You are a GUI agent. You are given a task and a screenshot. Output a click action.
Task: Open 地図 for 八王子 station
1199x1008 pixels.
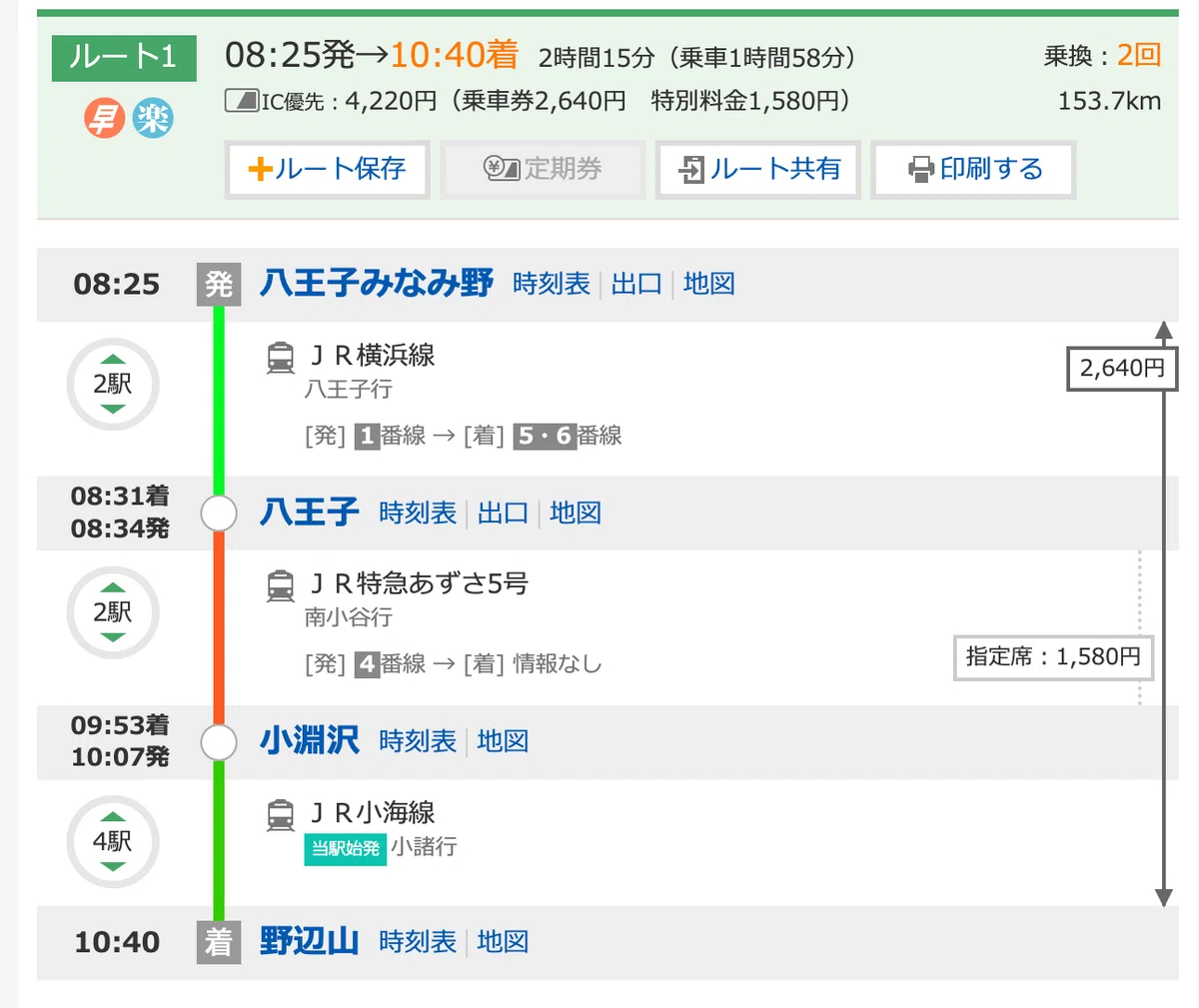(x=576, y=512)
